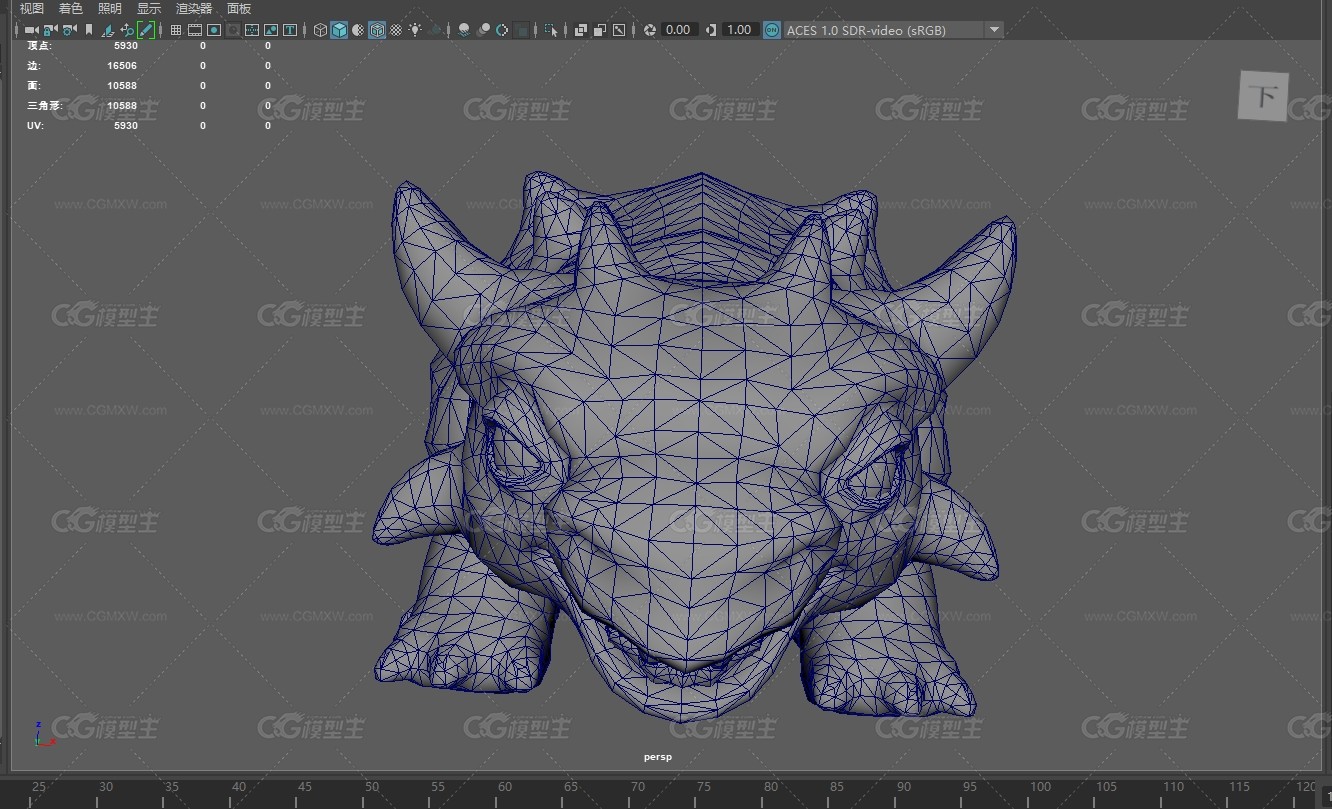The width and height of the screenshot is (1332, 809).
Task: Click Use Default Material icon
Action: click(358, 30)
